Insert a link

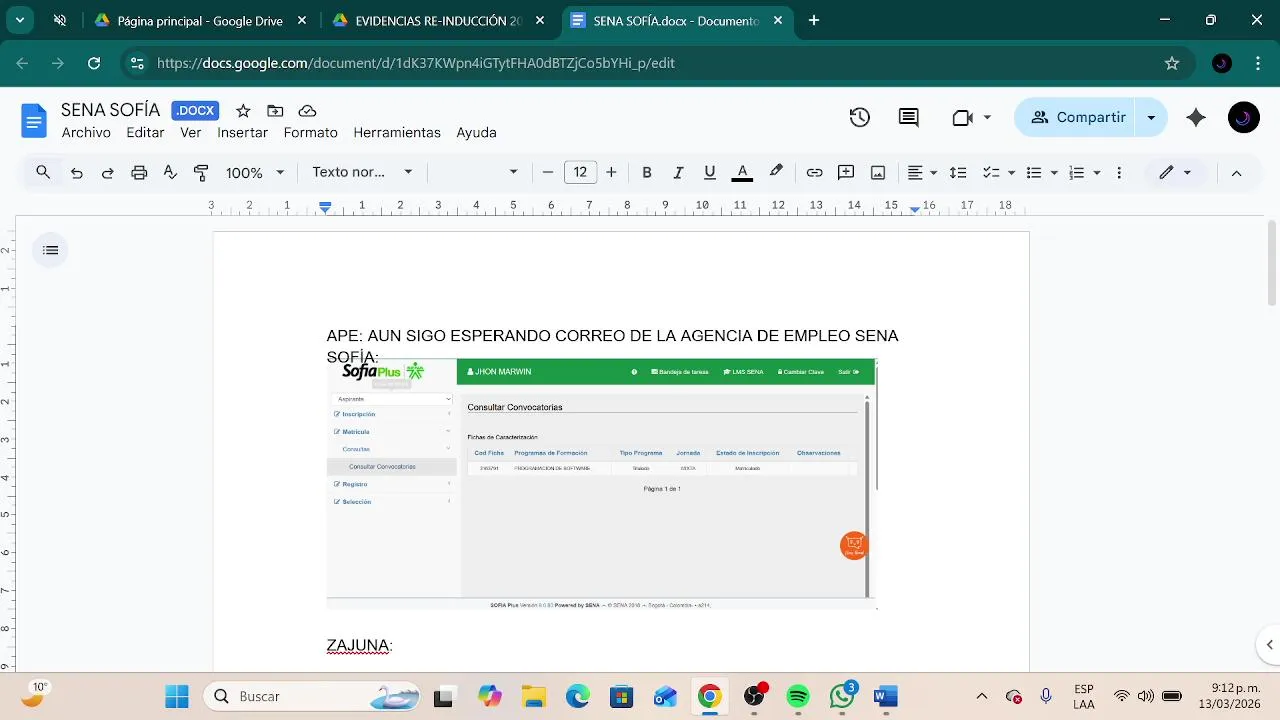[814, 173]
